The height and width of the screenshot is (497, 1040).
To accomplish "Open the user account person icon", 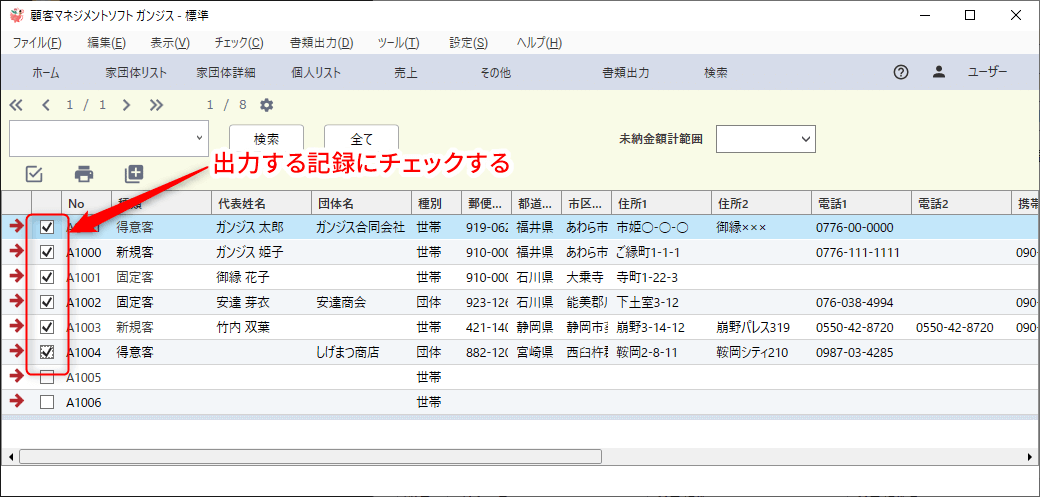I will (x=938, y=73).
